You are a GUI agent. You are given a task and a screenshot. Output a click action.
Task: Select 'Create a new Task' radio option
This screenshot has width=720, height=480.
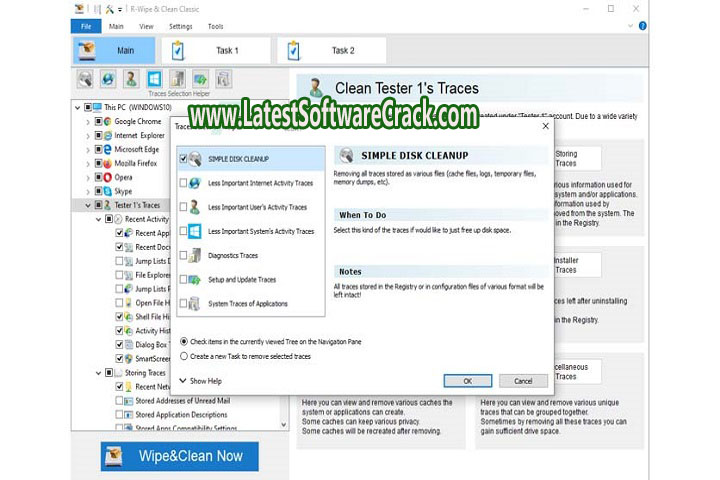click(x=183, y=355)
